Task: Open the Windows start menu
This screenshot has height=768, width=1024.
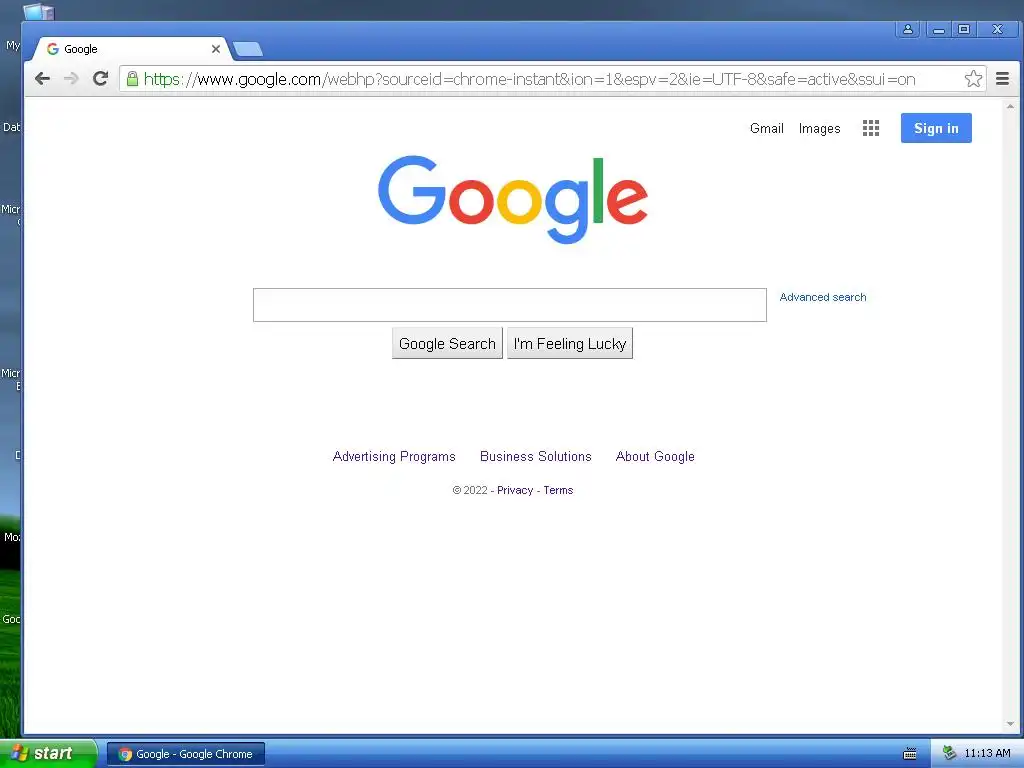Action: click(48, 754)
